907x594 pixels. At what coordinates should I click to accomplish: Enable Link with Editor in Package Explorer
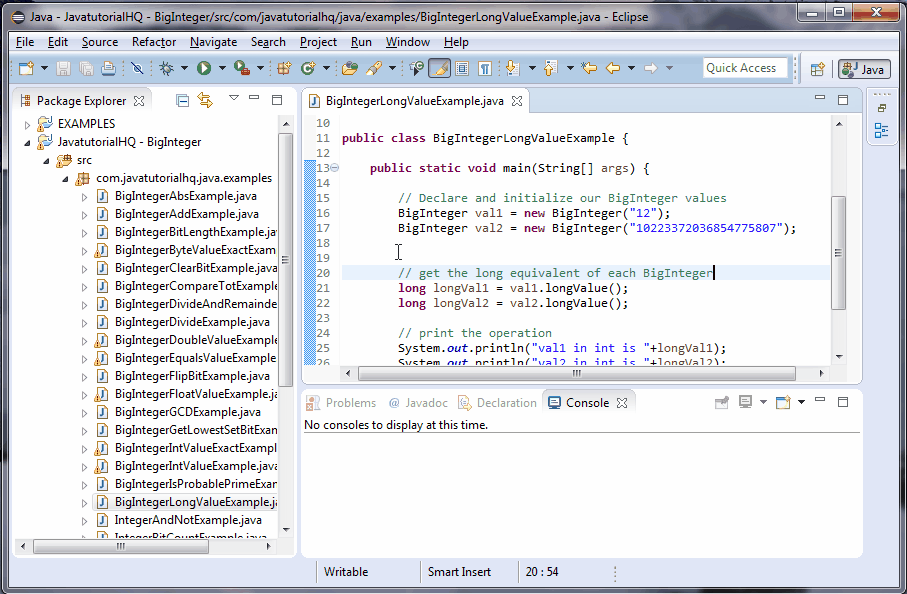pos(205,99)
